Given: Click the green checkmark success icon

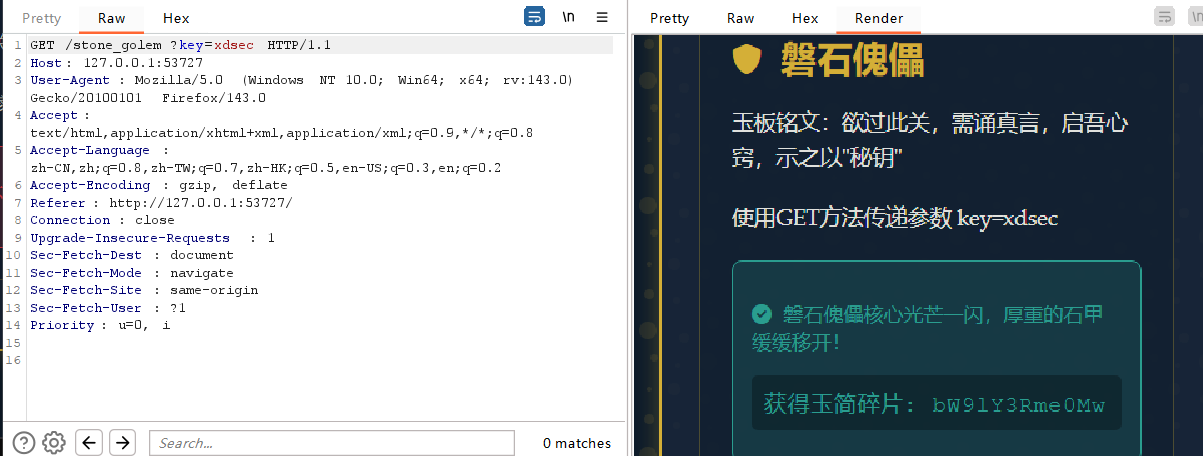Looking at the screenshot, I should coord(762,314).
